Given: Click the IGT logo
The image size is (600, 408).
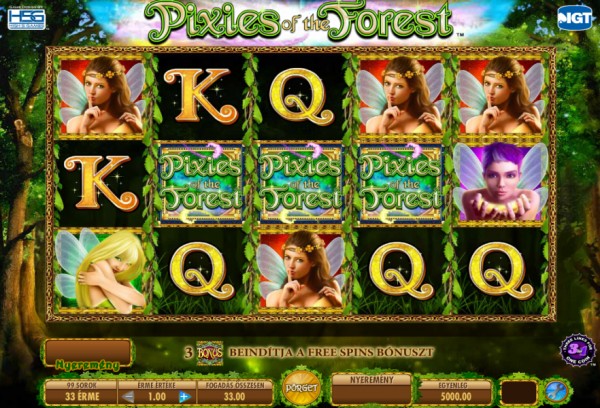Looking at the screenshot, I should 574,18.
